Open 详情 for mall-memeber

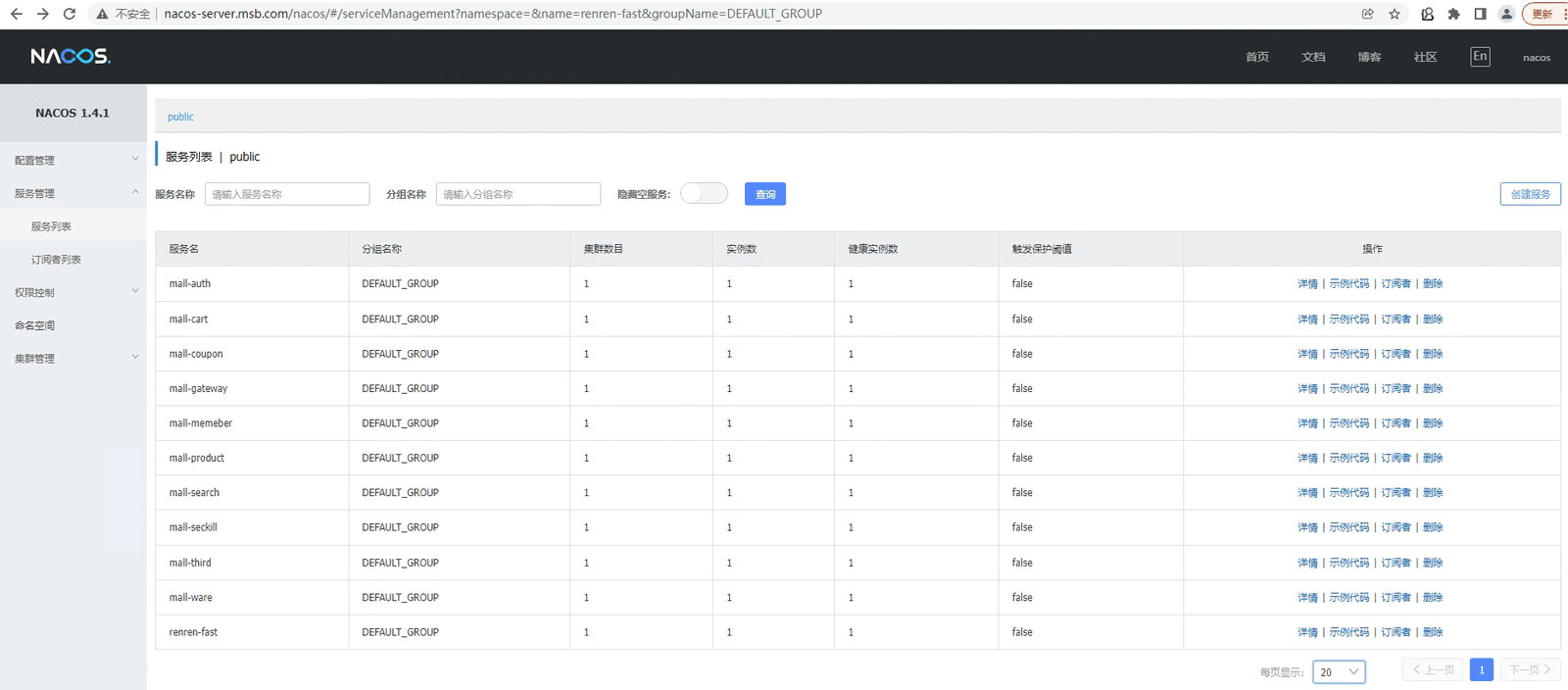1307,423
